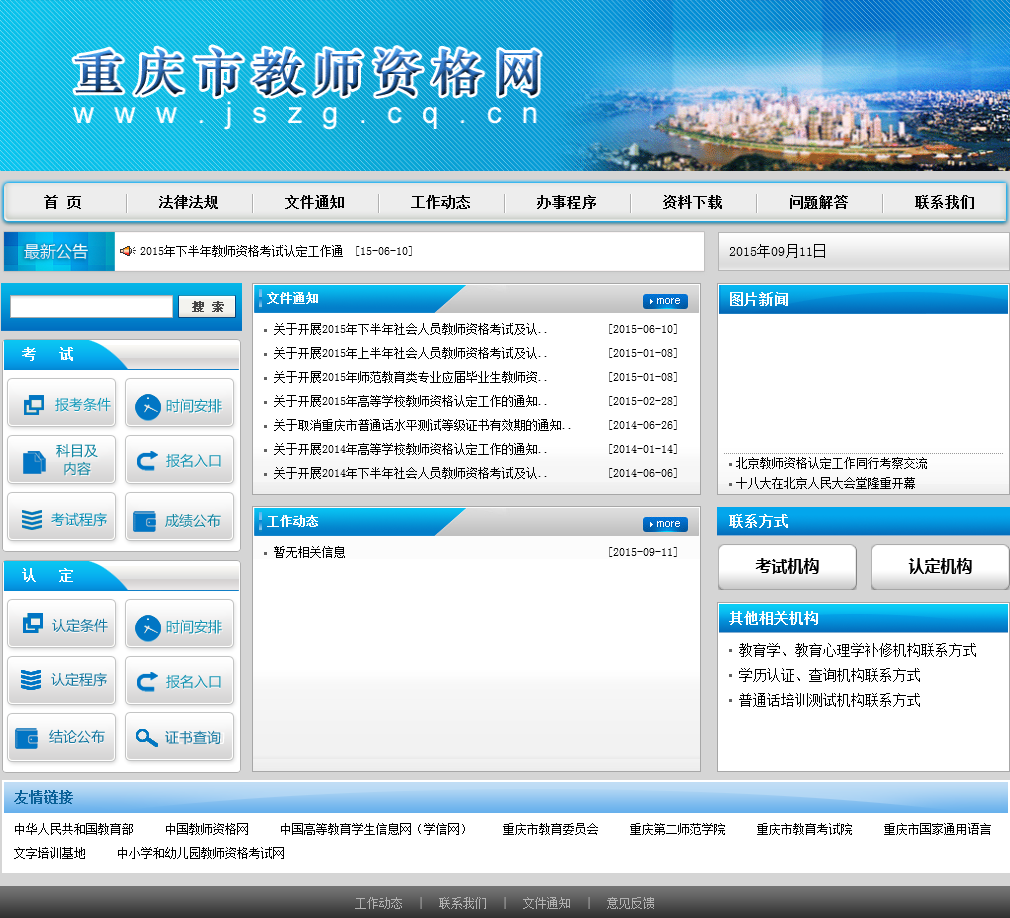Open 结论公布 in the 认定 panel

[x=62, y=737]
